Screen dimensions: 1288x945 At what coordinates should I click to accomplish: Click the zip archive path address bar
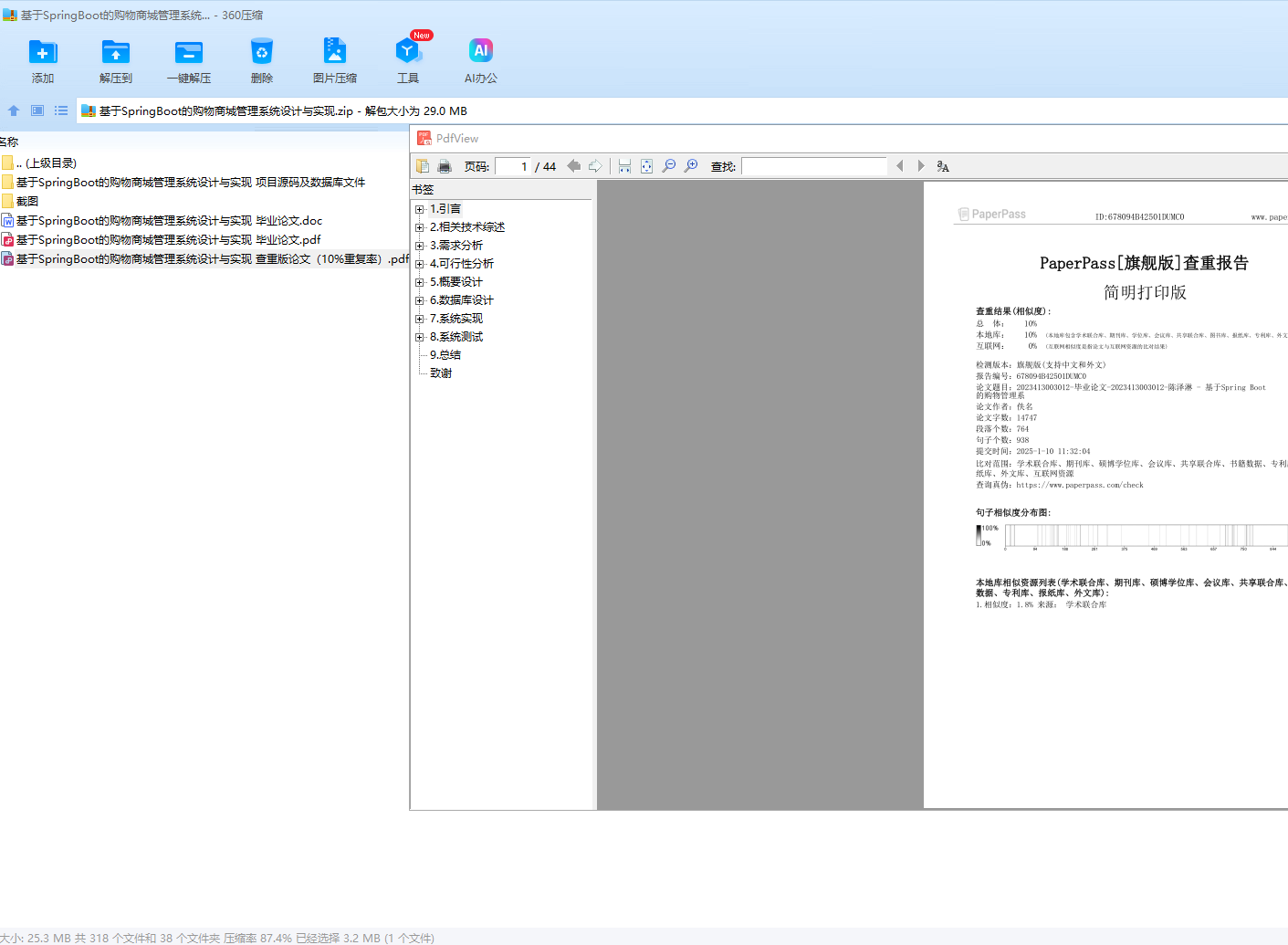[x=682, y=110]
